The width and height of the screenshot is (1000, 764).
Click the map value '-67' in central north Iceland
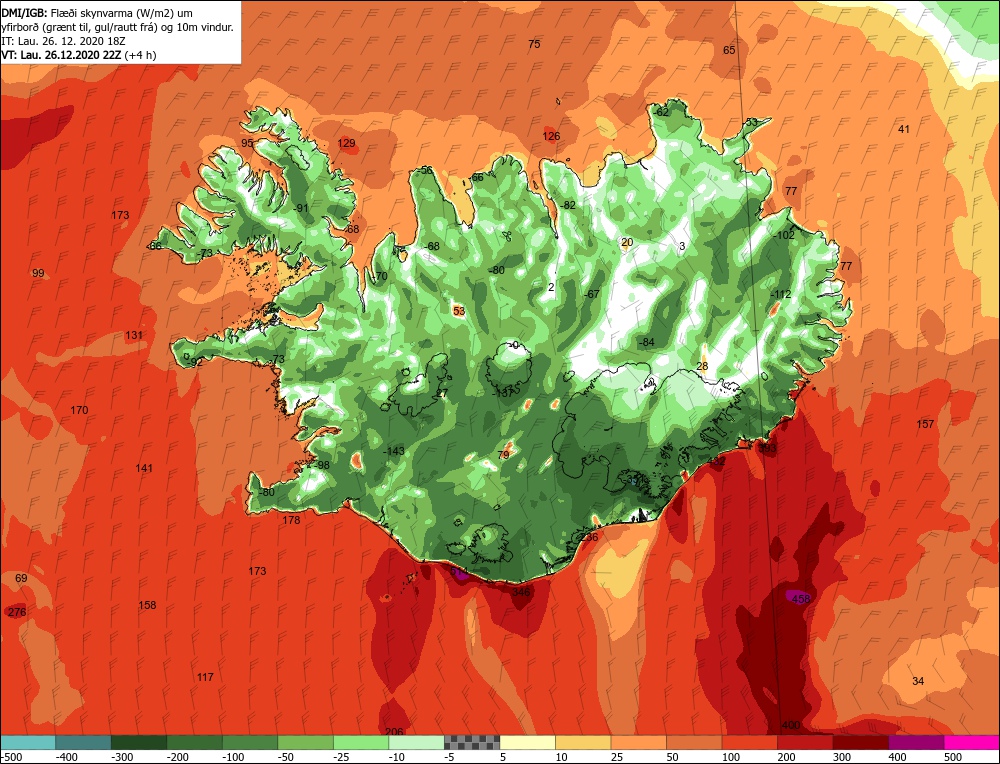click(x=592, y=294)
